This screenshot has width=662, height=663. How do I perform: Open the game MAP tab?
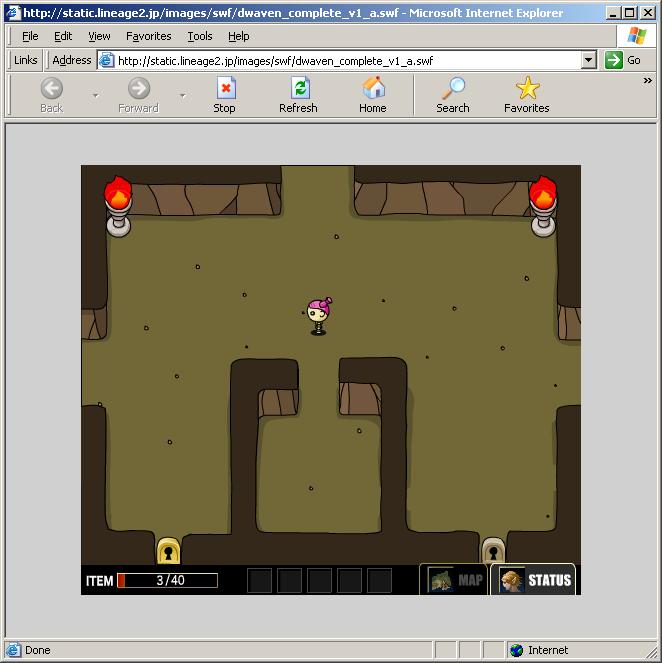click(453, 580)
